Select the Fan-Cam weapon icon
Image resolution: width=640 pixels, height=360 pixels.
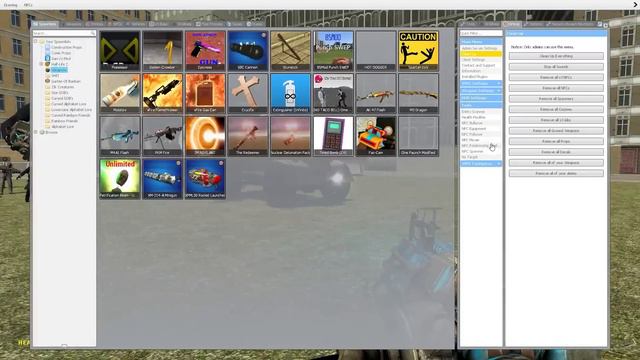pos(376,136)
